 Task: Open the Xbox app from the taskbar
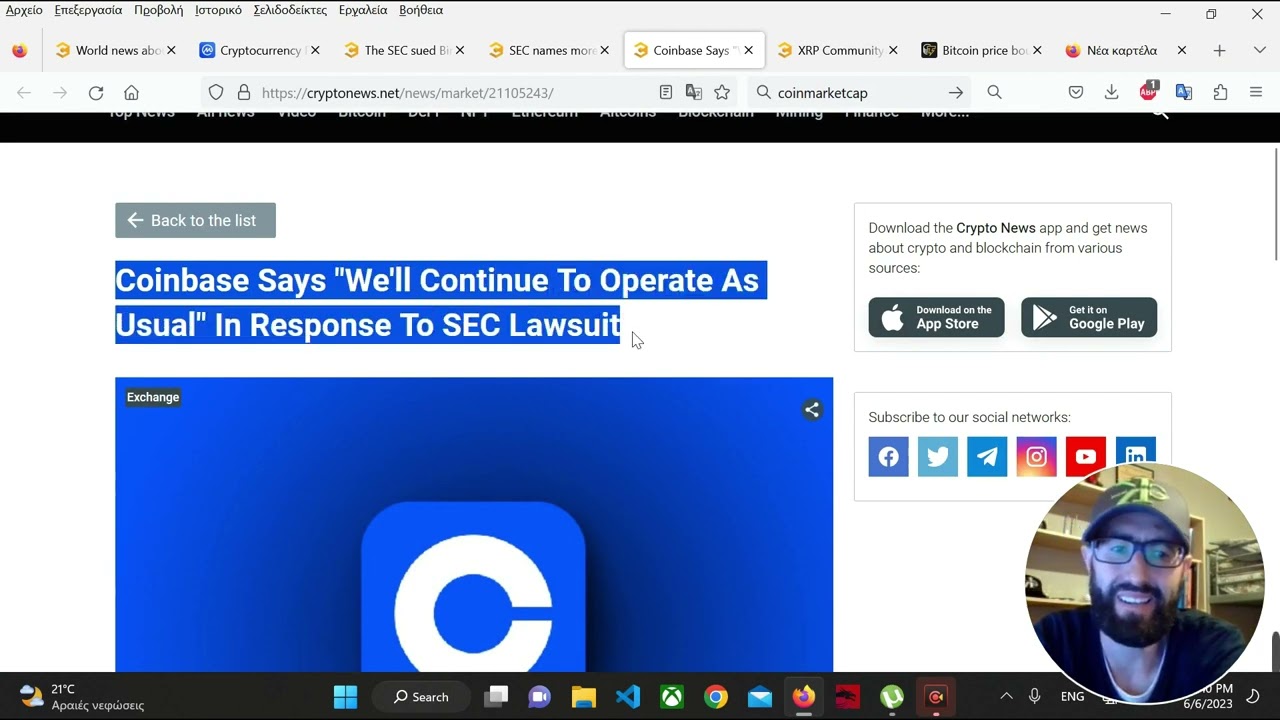coord(672,697)
